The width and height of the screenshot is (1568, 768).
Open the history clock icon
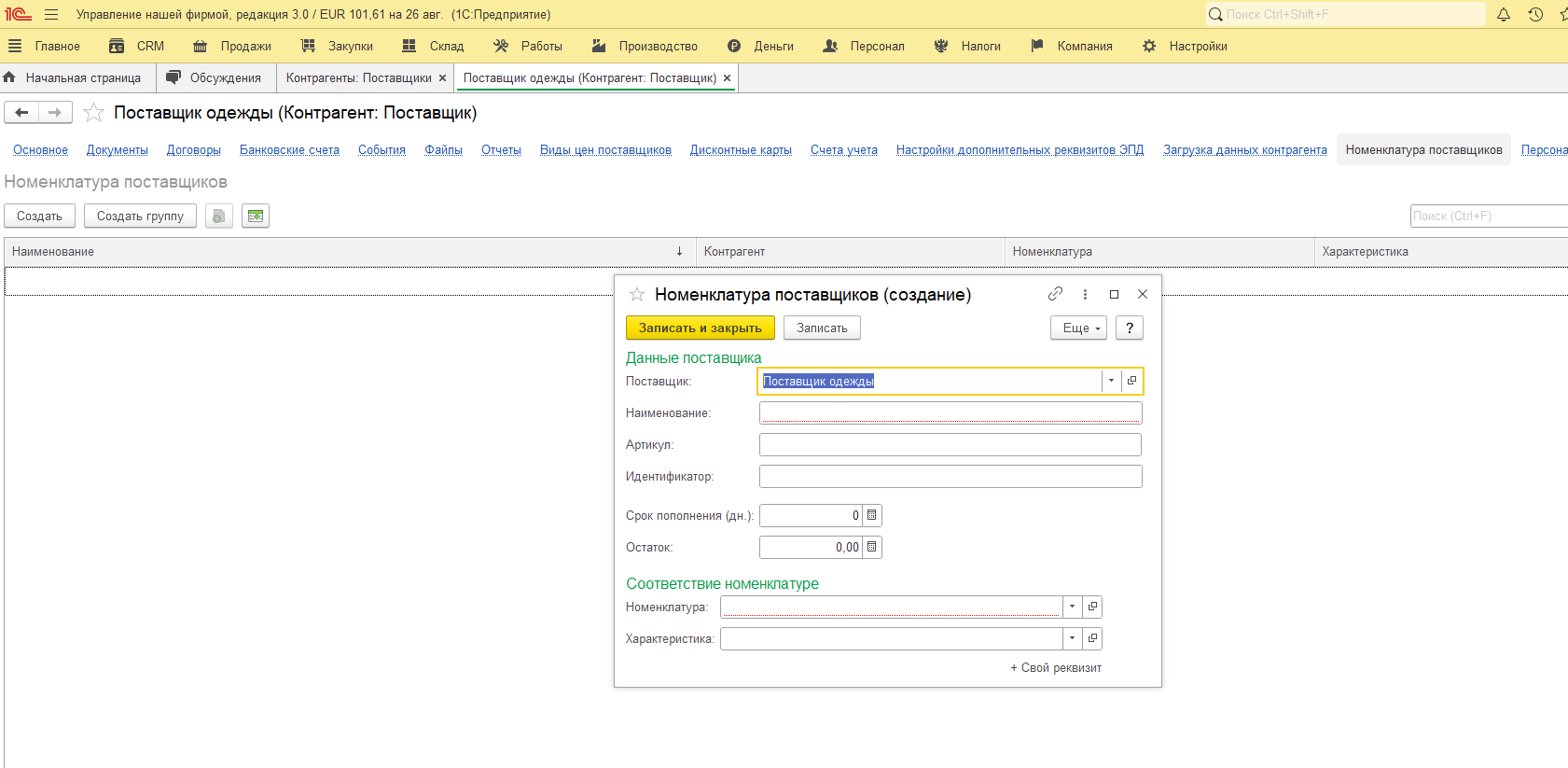click(x=1535, y=14)
